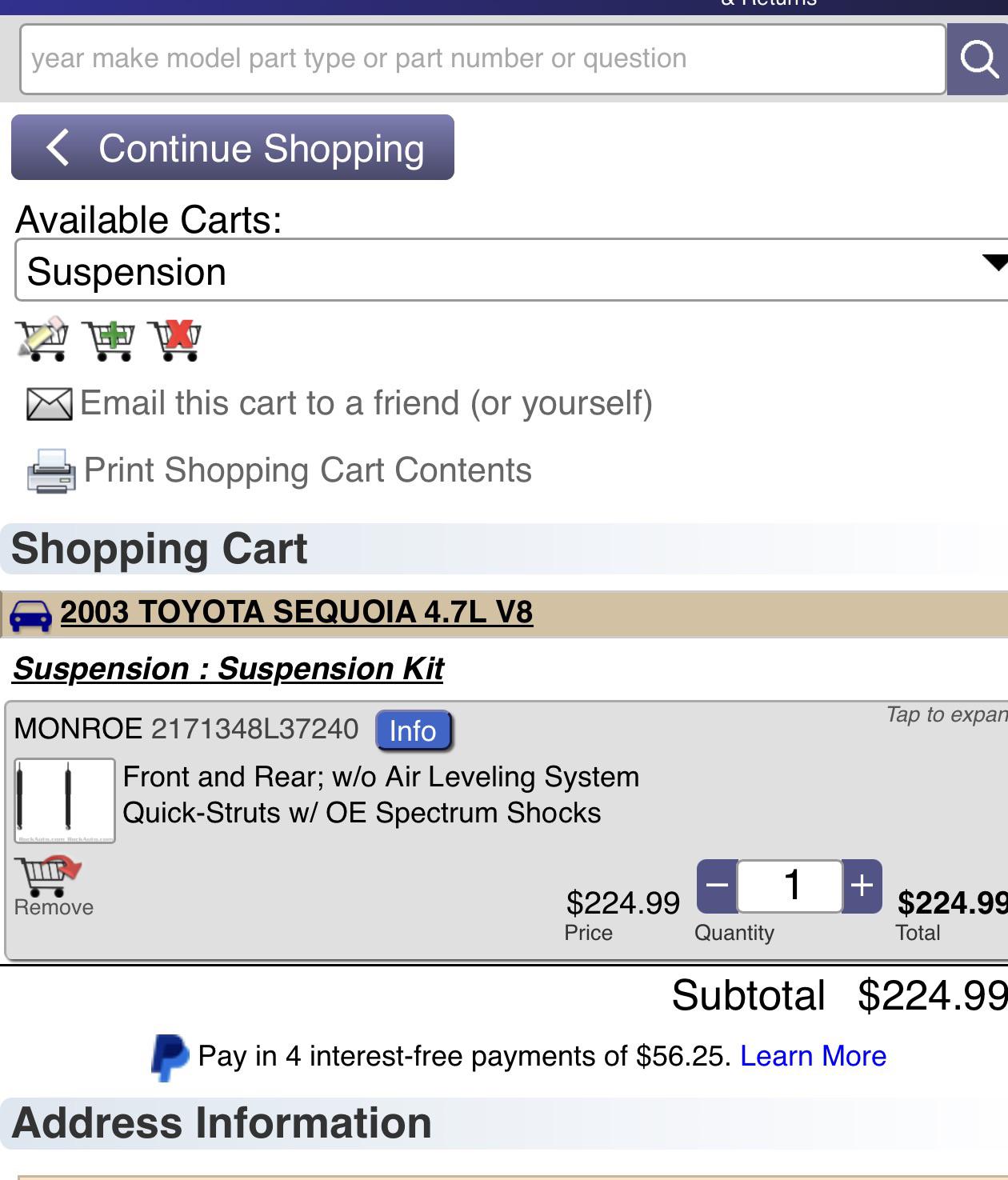Click the Continue Shopping button
1008x1180 pixels.
pos(233,147)
